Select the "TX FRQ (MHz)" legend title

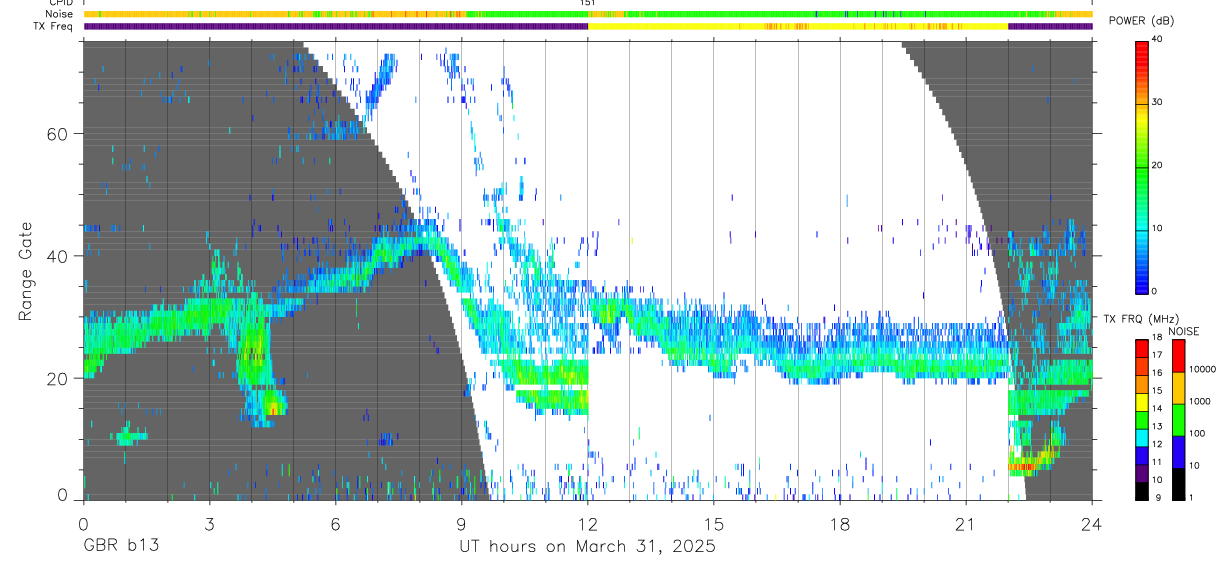[x=1140, y=319]
